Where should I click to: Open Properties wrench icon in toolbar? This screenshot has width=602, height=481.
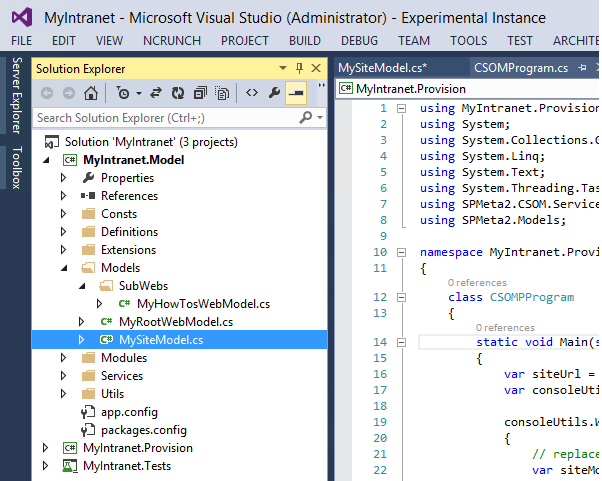(274, 93)
